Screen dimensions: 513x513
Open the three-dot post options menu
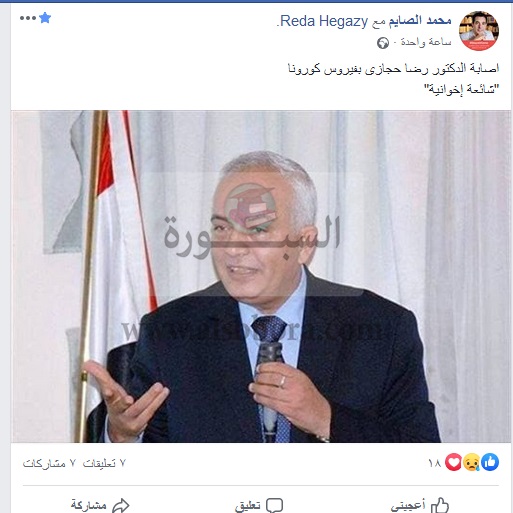coord(28,18)
